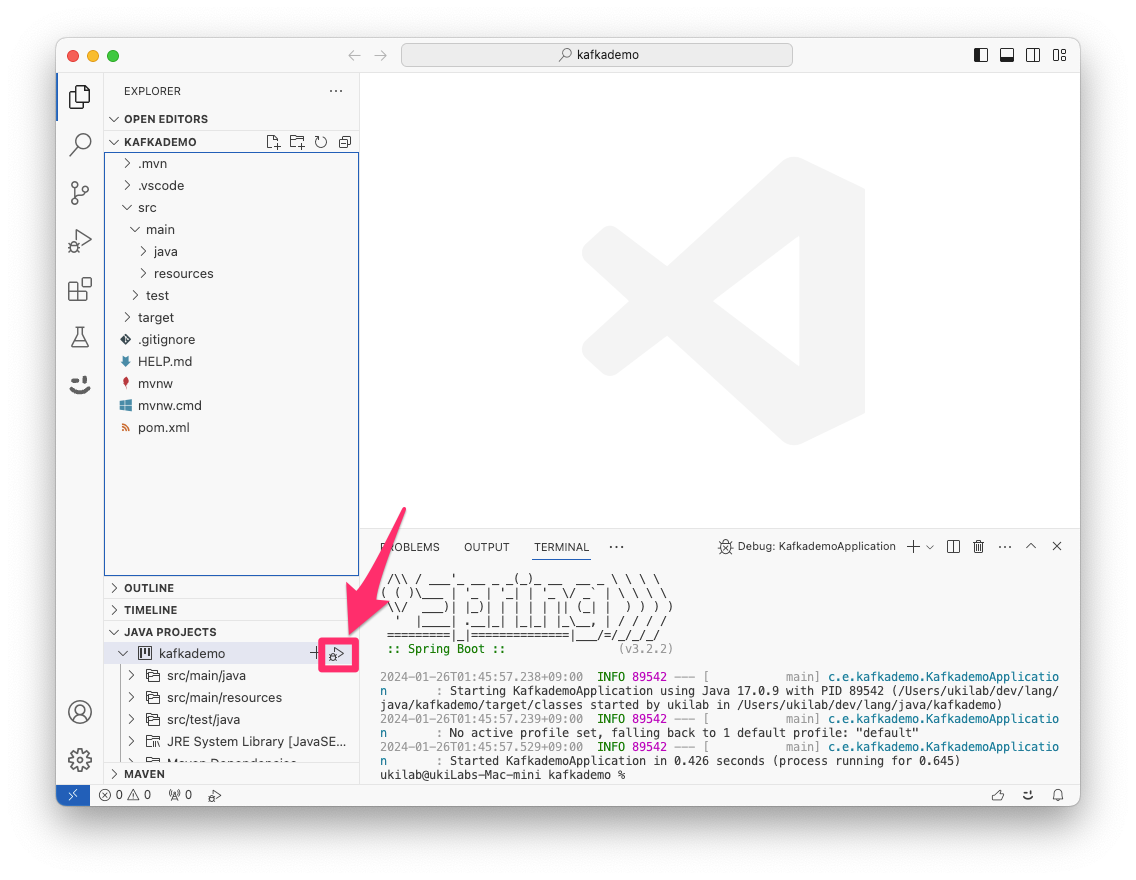Show more panel tabs via ellipsis after TERMINAL
Image resolution: width=1136 pixels, height=880 pixels.
pos(617,547)
